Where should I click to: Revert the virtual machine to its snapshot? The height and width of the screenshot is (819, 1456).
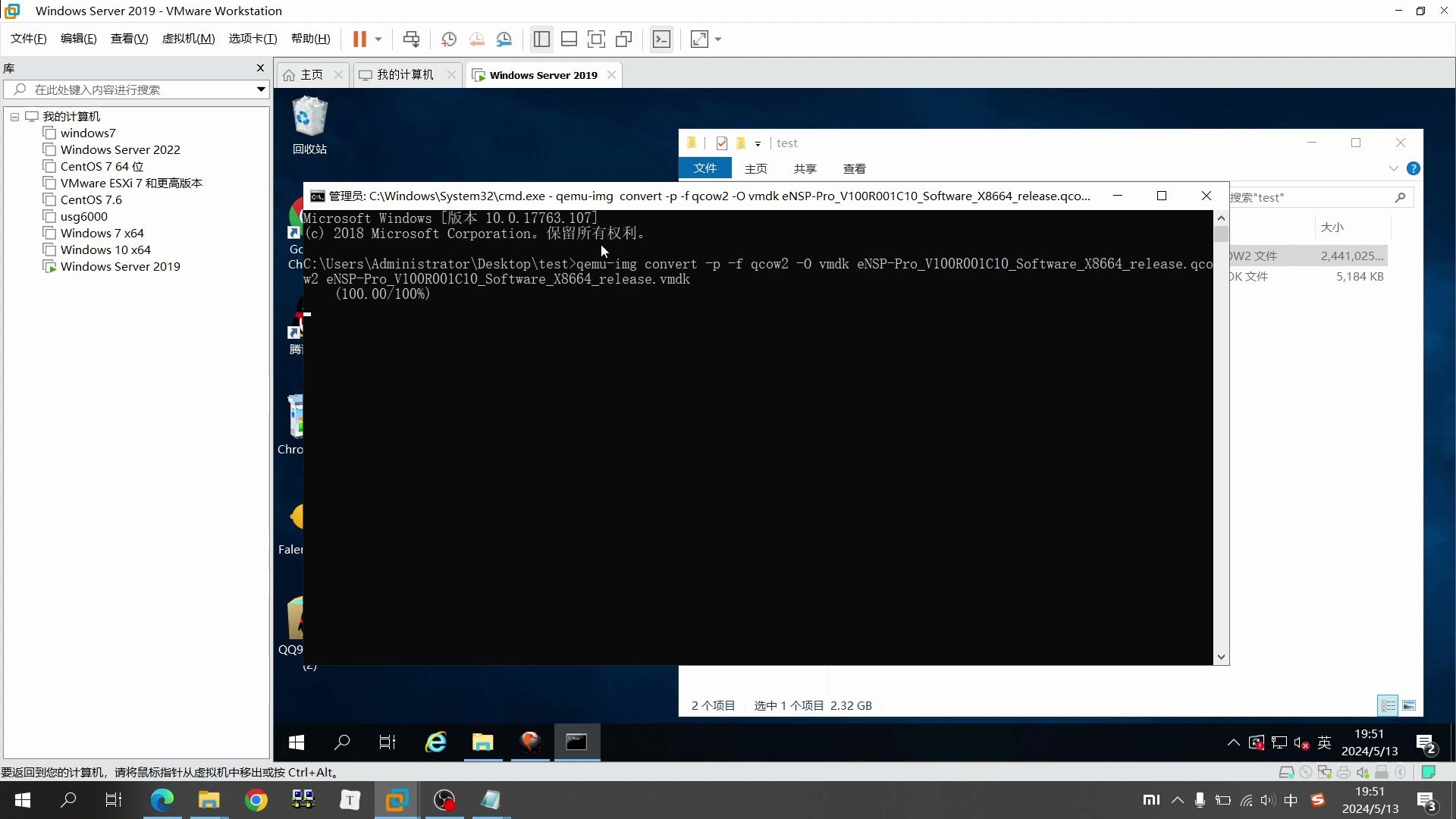(x=476, y=39)
